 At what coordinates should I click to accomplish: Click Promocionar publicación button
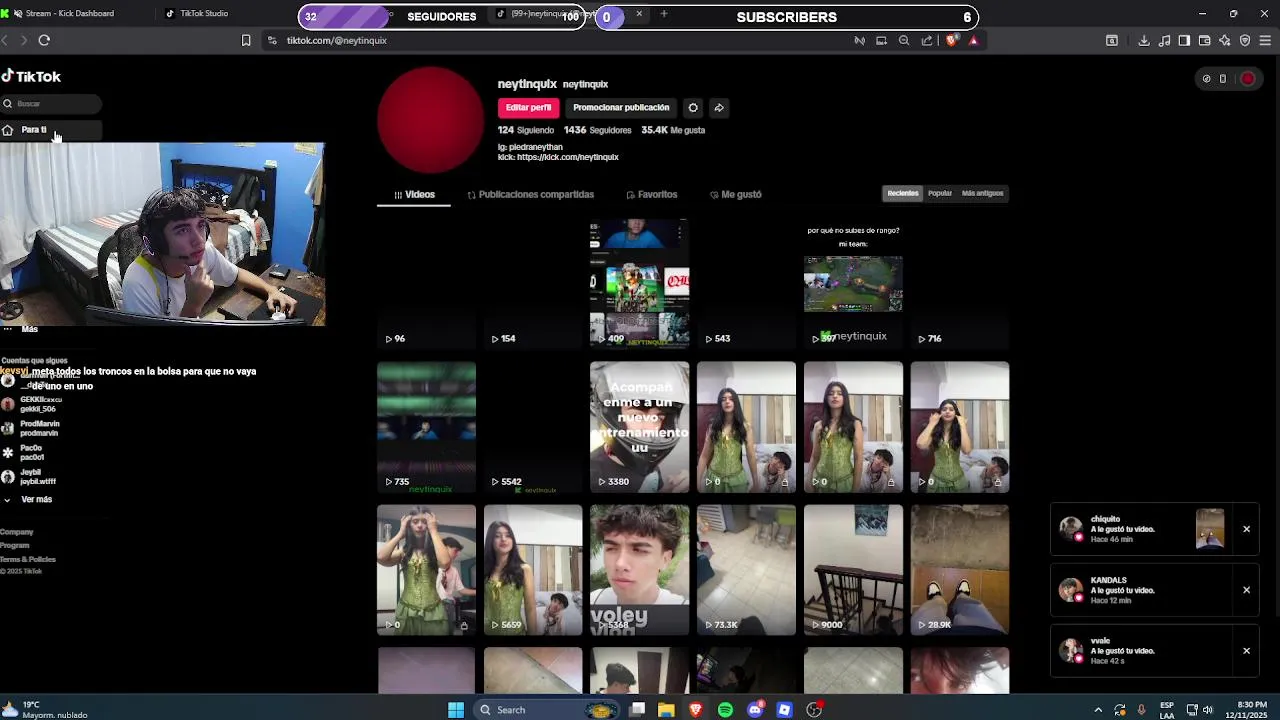621,107
